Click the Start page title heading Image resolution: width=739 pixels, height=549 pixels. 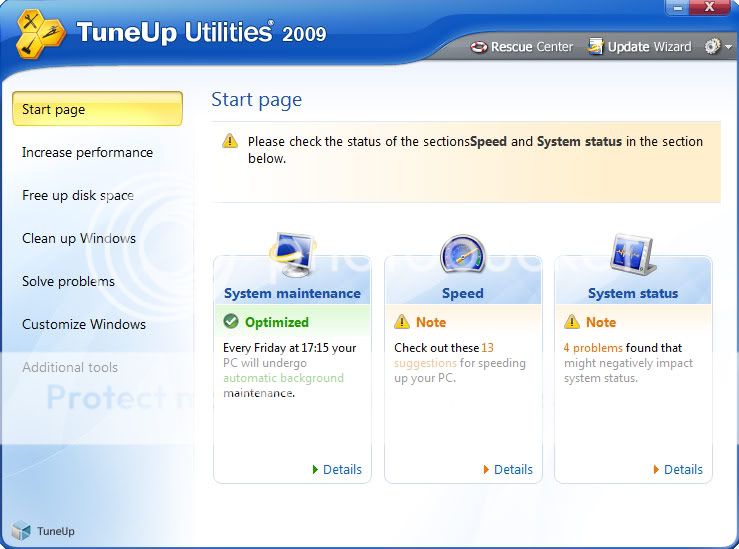pos(256,100)
